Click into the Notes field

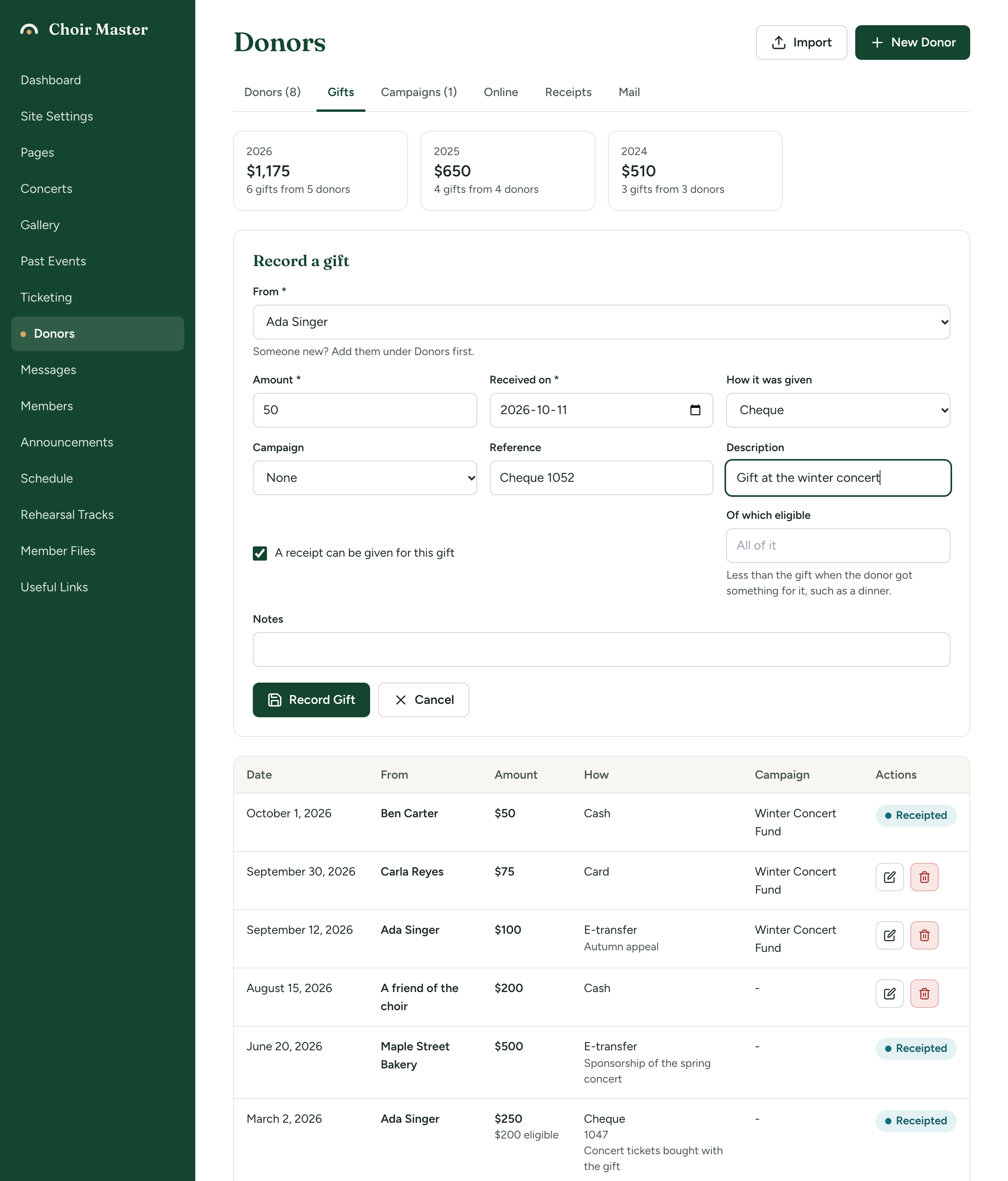coord(601,649)
